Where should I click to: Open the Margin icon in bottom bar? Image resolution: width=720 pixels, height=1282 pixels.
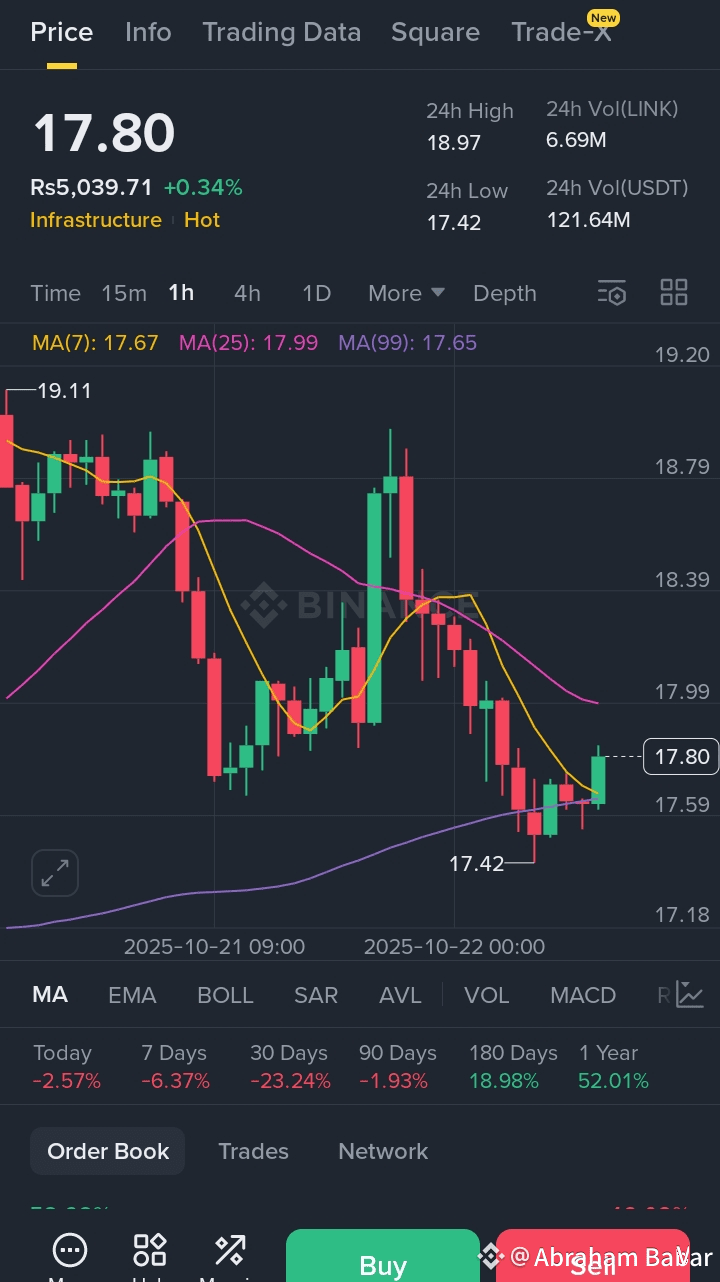[x=230, y=1250]
